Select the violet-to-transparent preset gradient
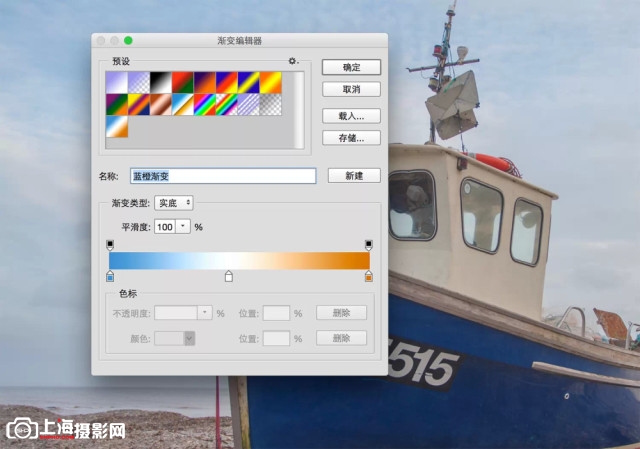Screen dimensions: 640x449 [x=139, y=83]
